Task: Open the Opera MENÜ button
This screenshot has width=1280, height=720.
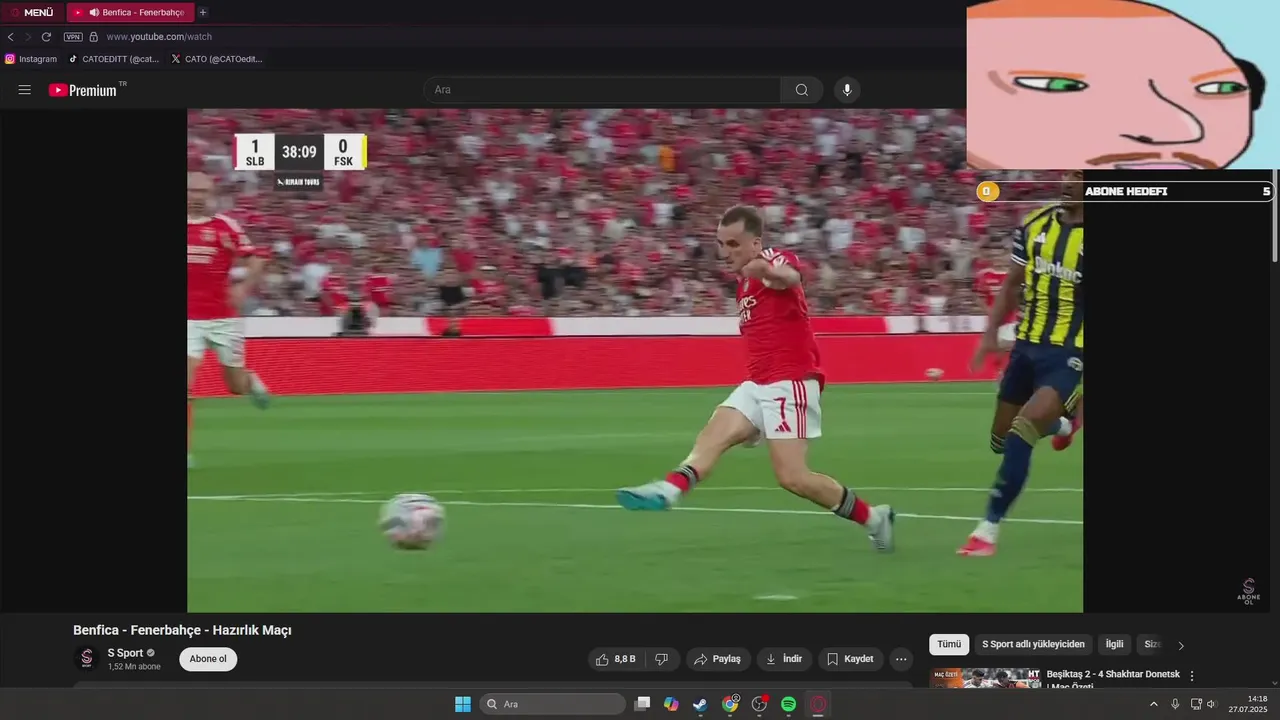Action: coord(32,12)
